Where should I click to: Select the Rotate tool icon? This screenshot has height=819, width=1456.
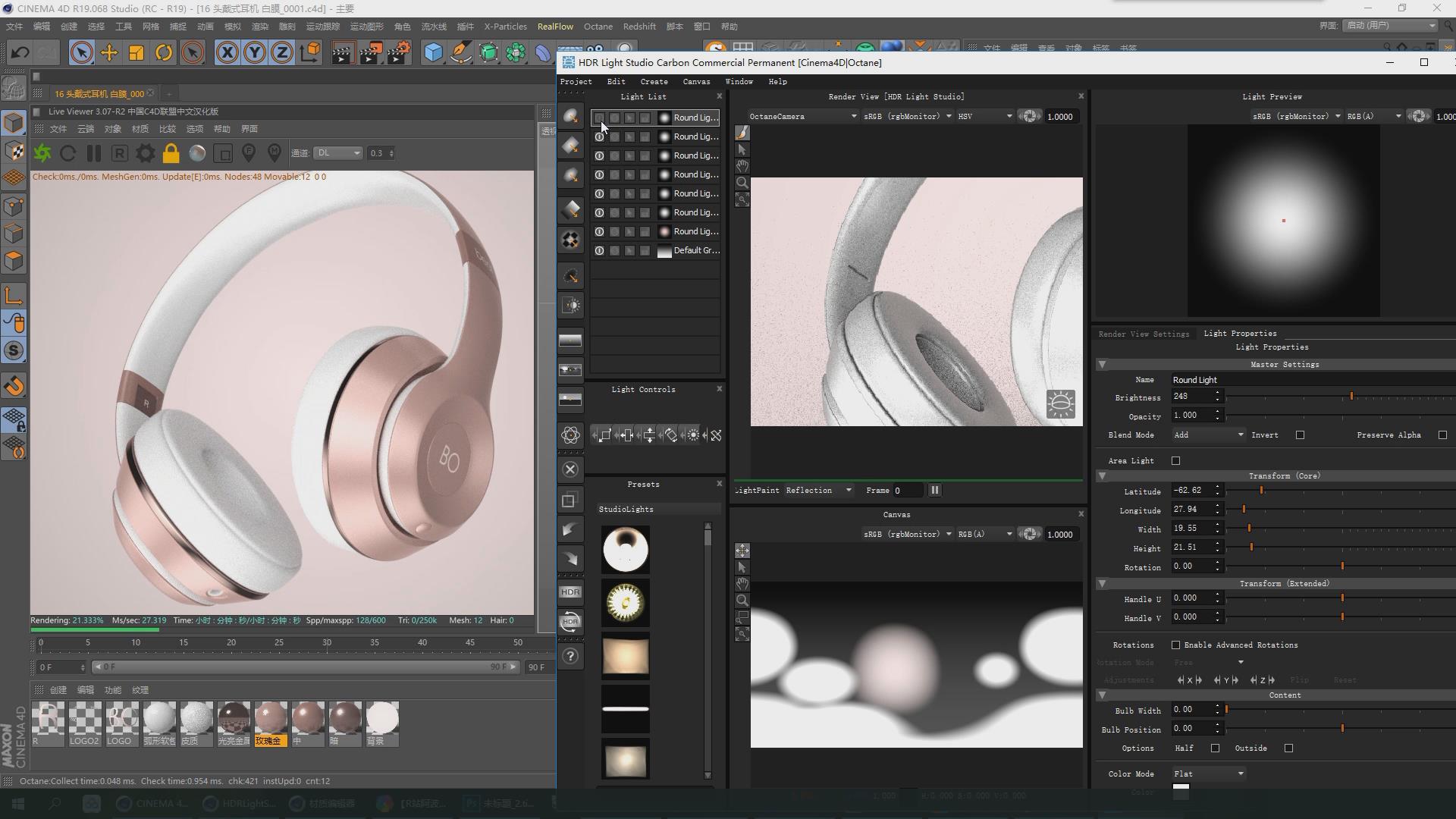(x=164, y=52)
